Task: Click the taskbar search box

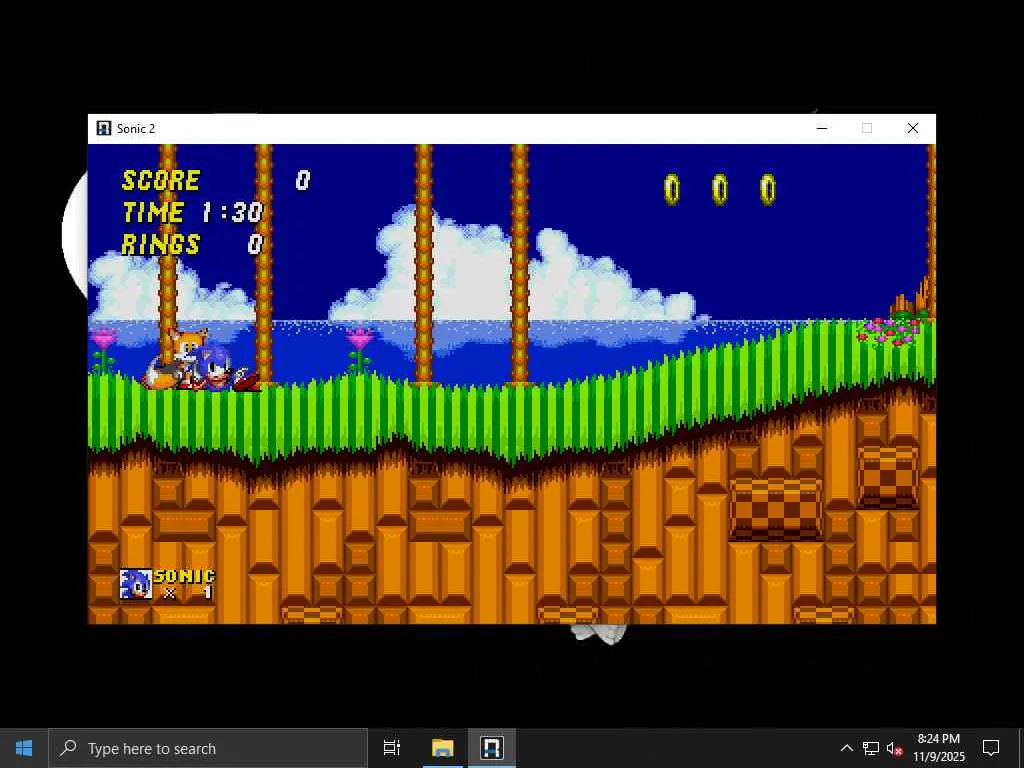Action: [x=208, y=748]
